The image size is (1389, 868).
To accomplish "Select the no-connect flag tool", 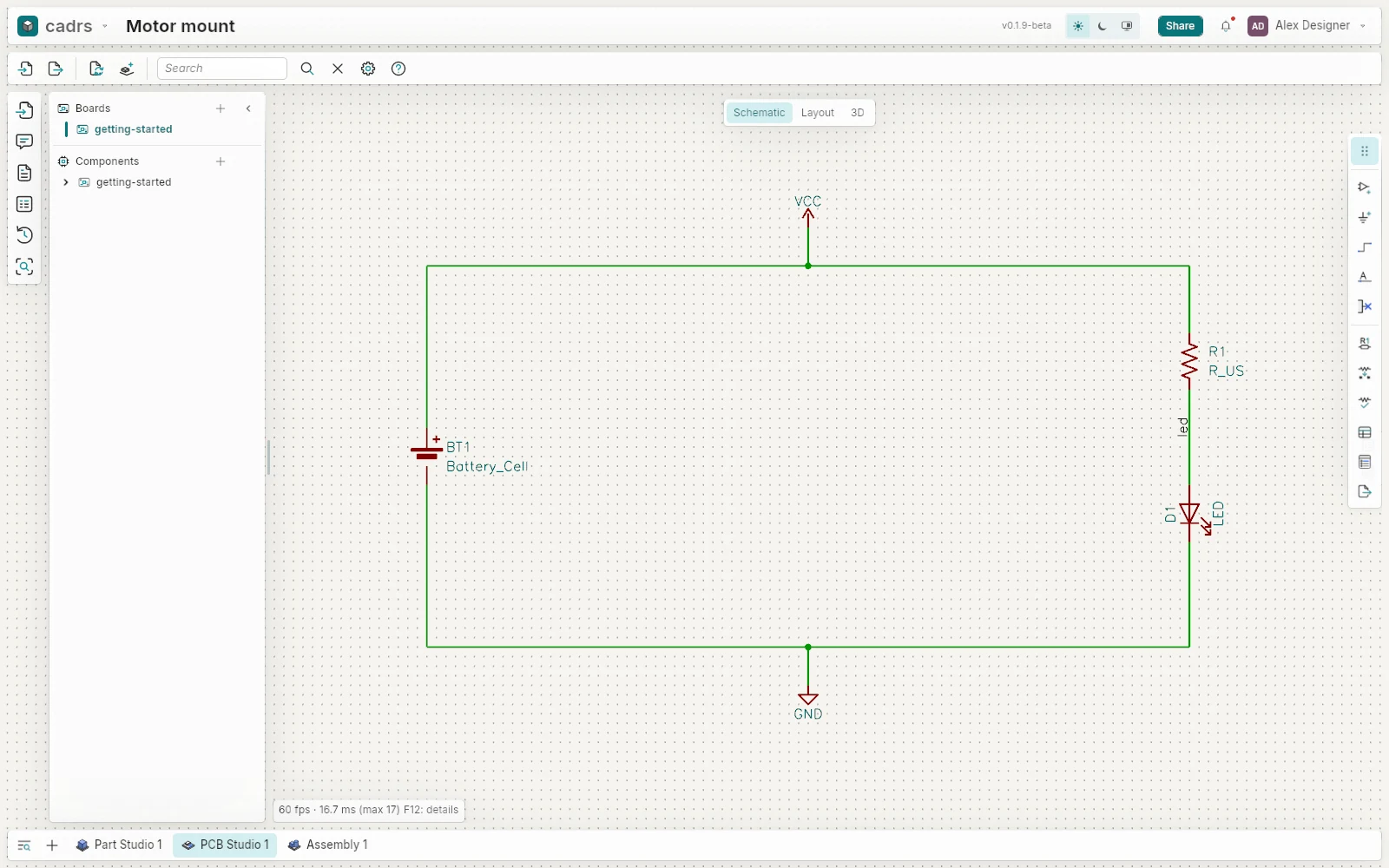I will click(1365, 306).
